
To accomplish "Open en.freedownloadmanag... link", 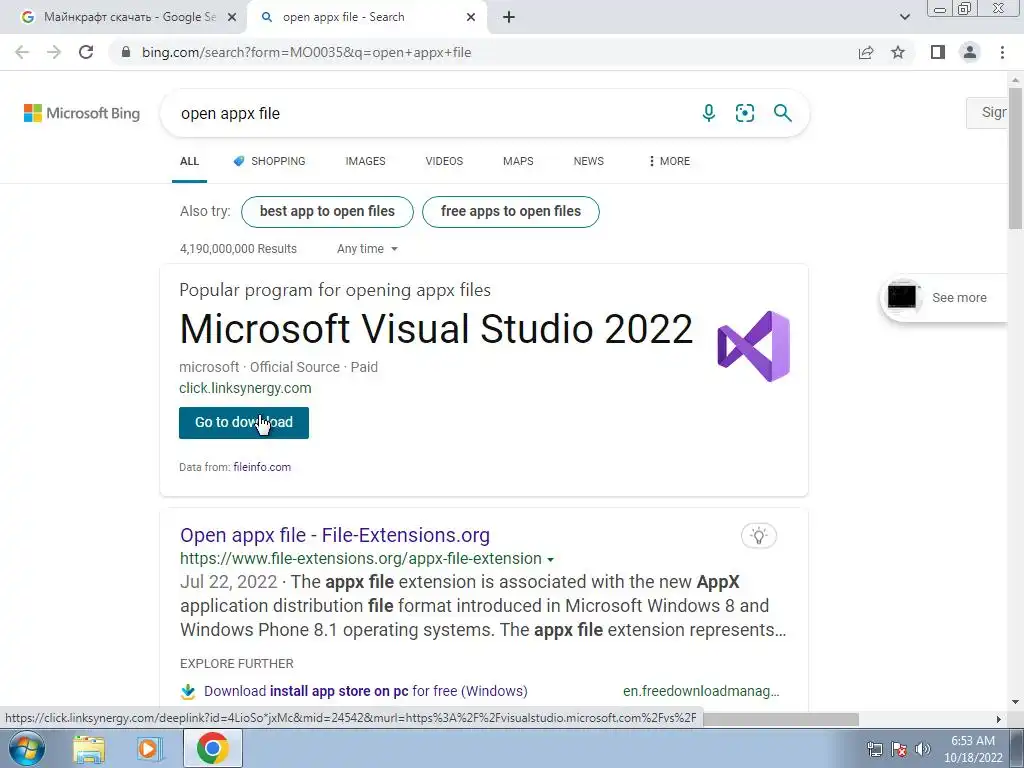I will [x=701, y=691].
